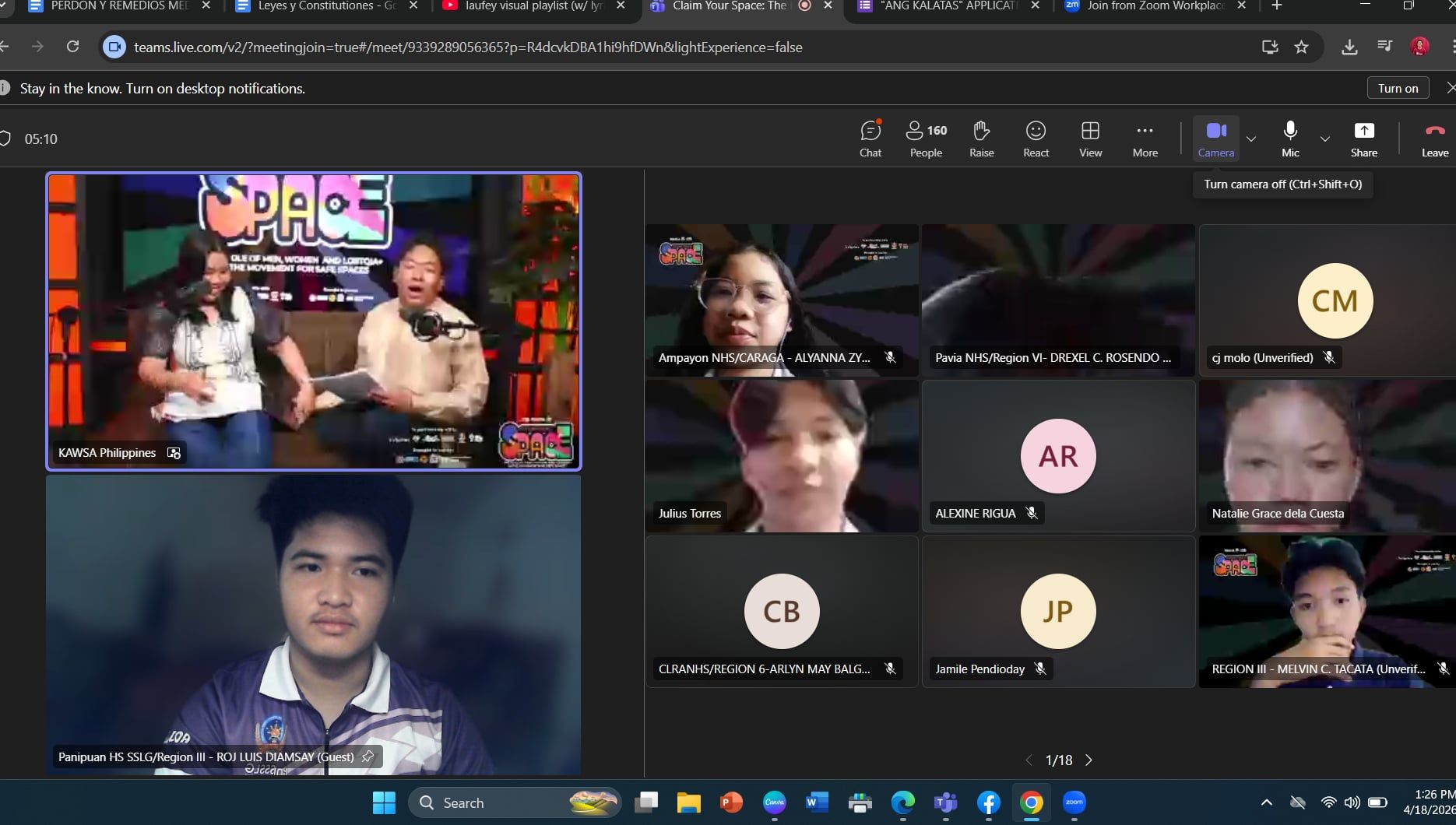Open Join from Zoom Workplace tab
Viewport: 1456px width, 825px height.
tap(1155, 6)
